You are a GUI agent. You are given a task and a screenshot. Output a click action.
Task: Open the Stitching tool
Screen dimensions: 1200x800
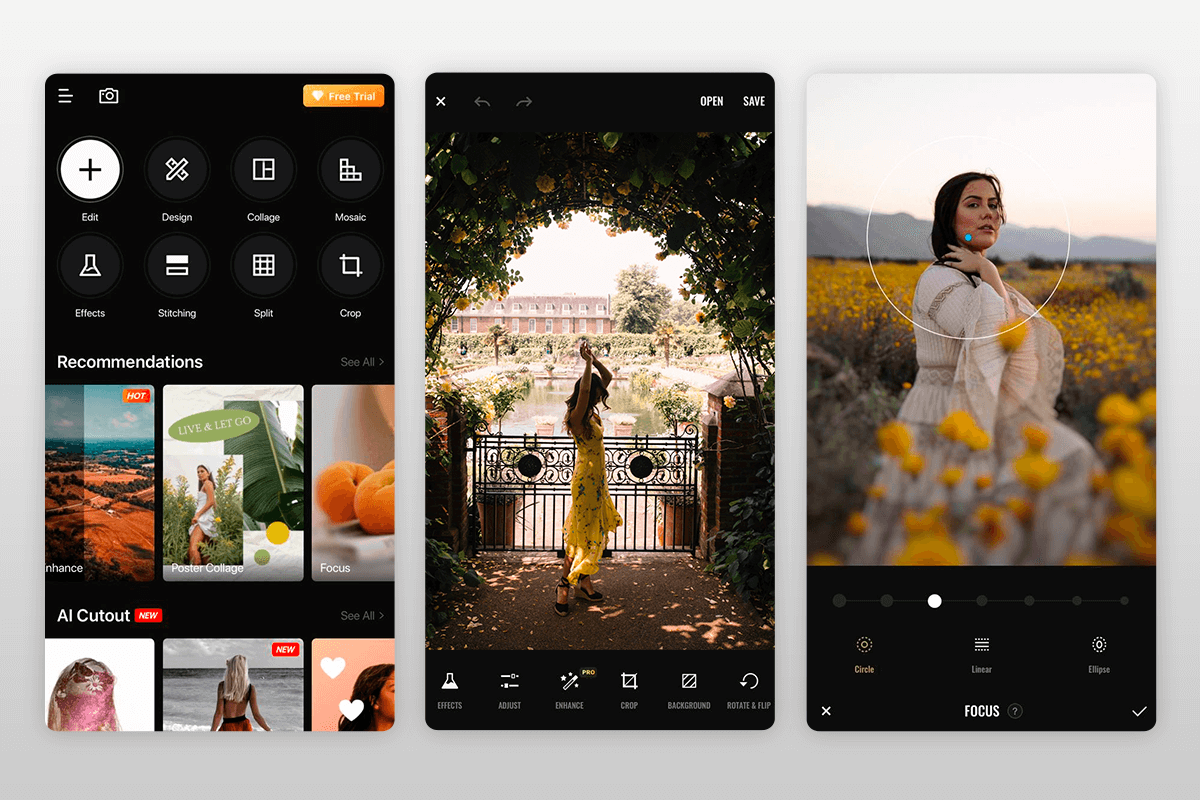click(177, 265)
